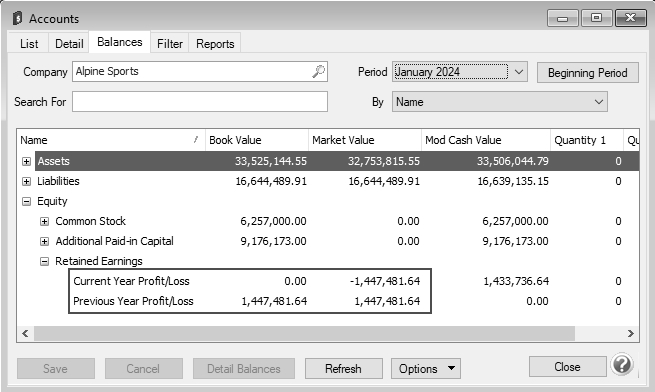655x392 pixels.
Task: Select the Balances tab
Action: tap(119, 42)
